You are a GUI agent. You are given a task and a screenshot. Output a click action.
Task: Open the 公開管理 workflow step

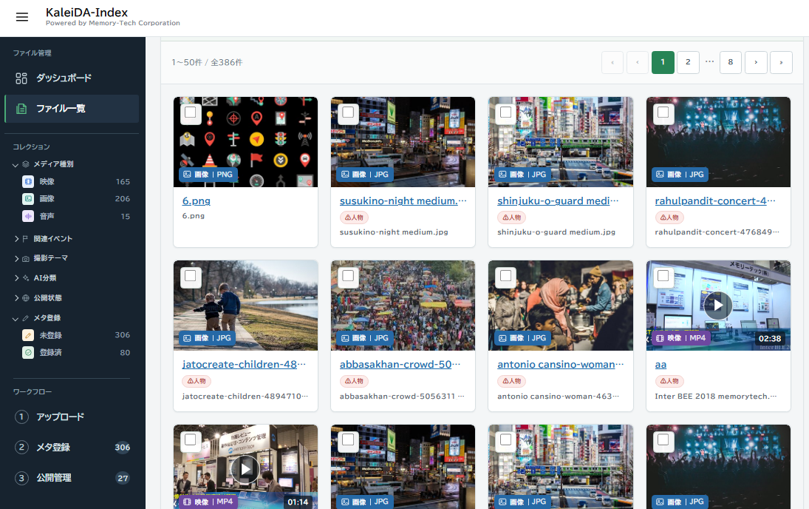tap(72, 478)
